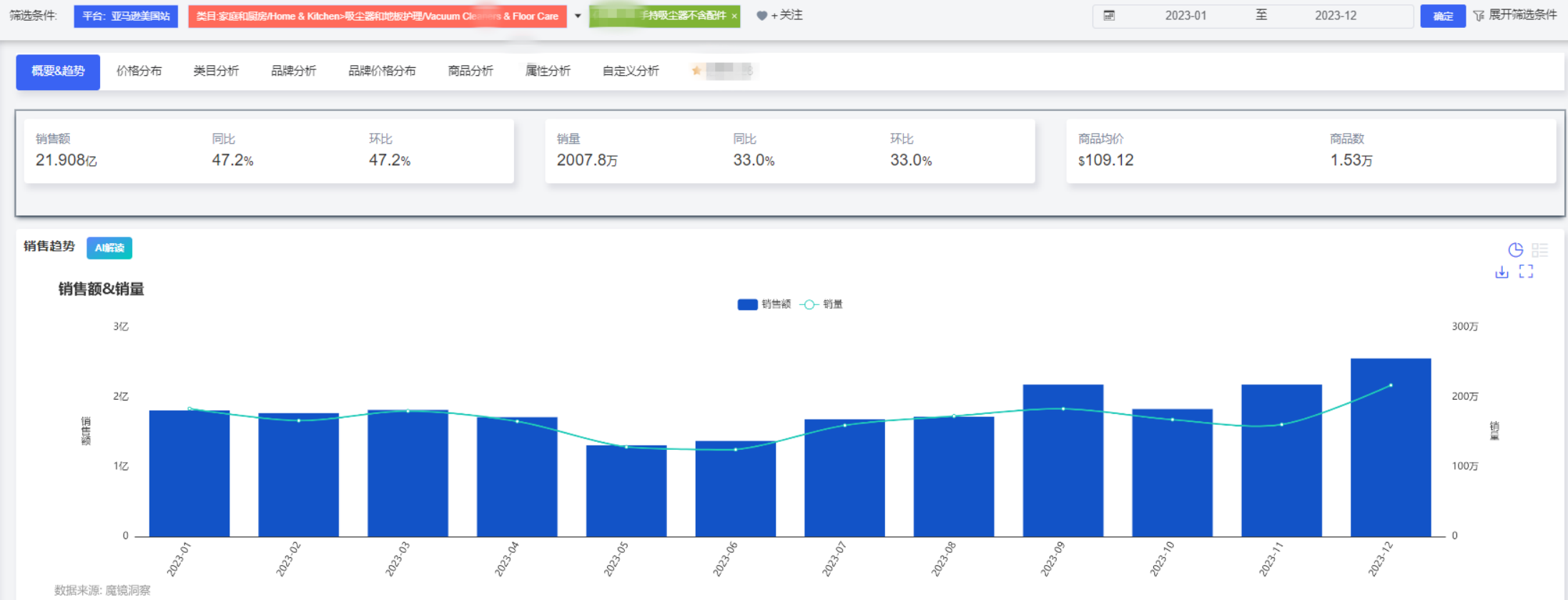Click the start date field 2023-01
1568x600 pixels.
[x=1185, y=16]
